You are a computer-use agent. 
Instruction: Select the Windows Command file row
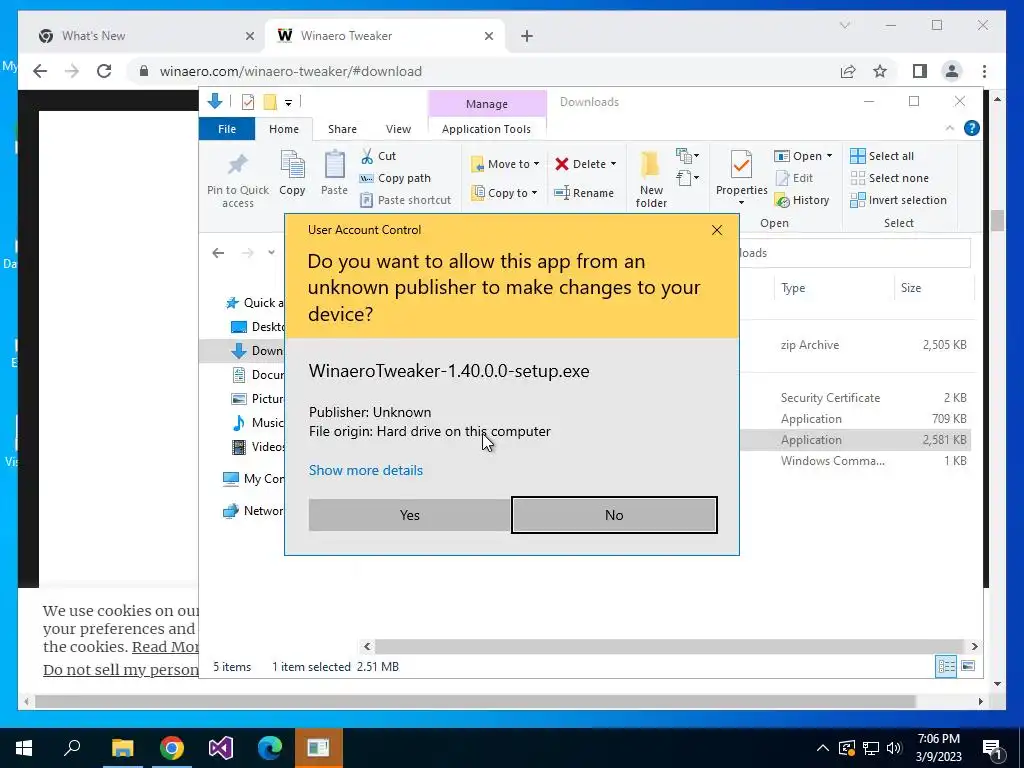(856, 460)
